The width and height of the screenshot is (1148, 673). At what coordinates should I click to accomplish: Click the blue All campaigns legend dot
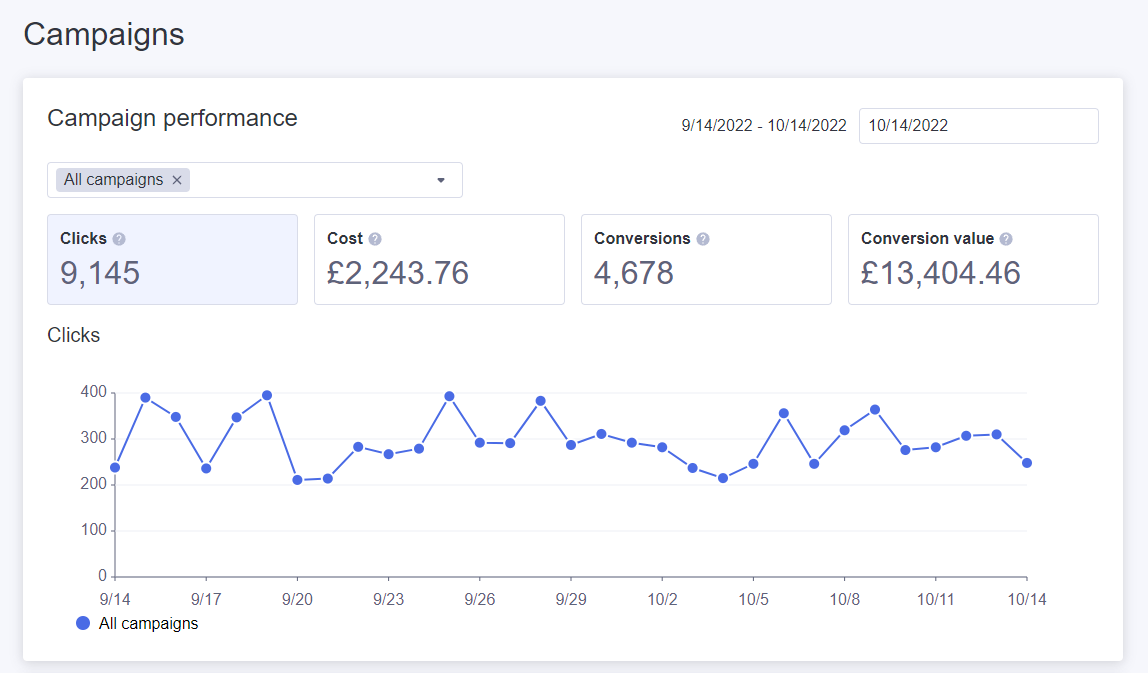[x=83, y=623]
